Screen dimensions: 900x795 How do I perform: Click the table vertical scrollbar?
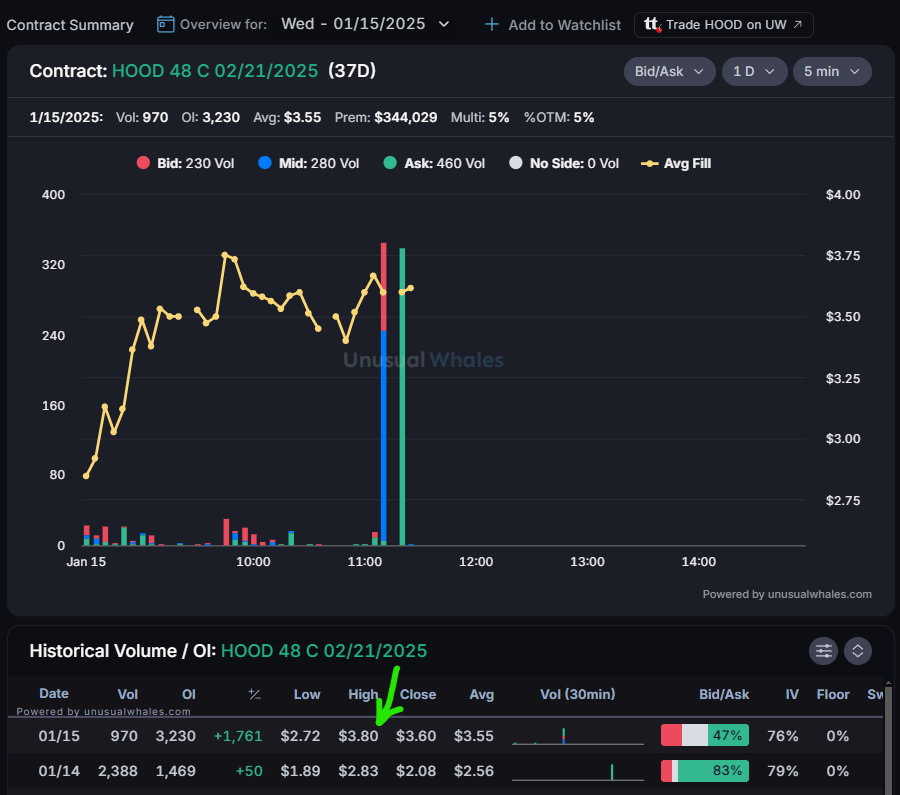coord(888,738)
